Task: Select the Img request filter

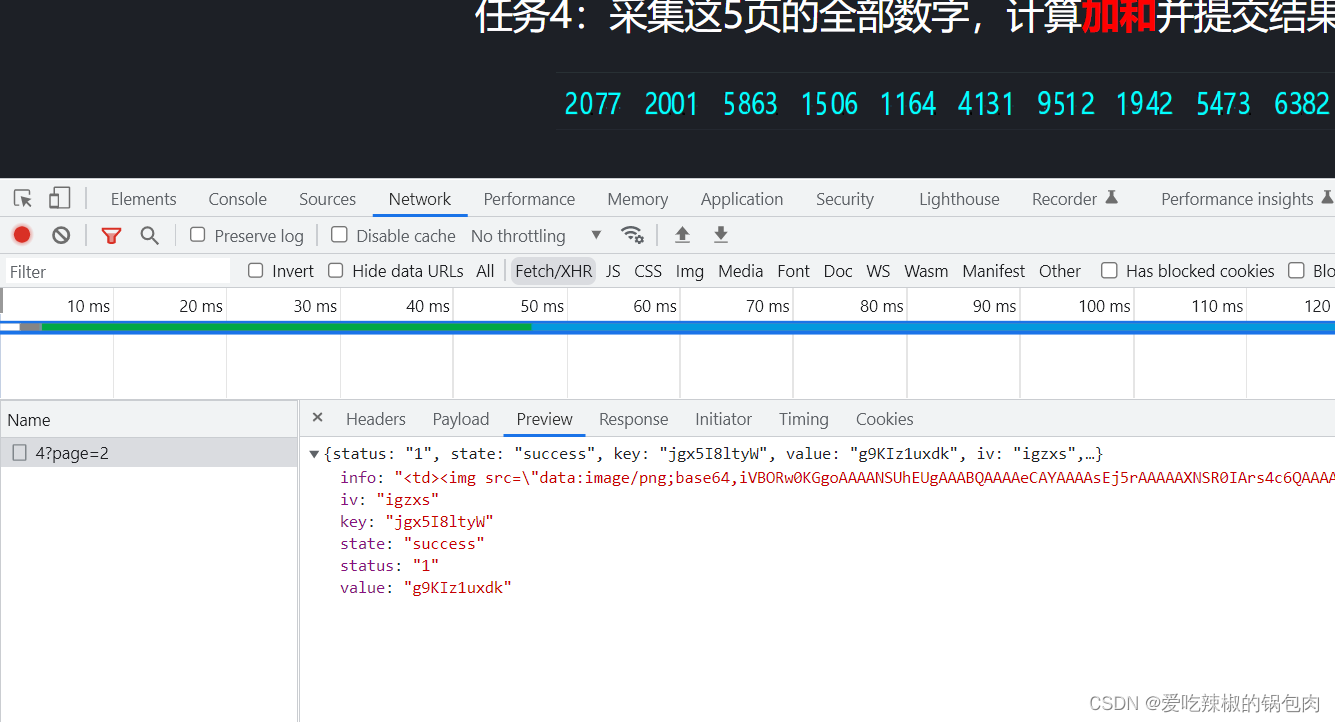Action: [689, 270]
